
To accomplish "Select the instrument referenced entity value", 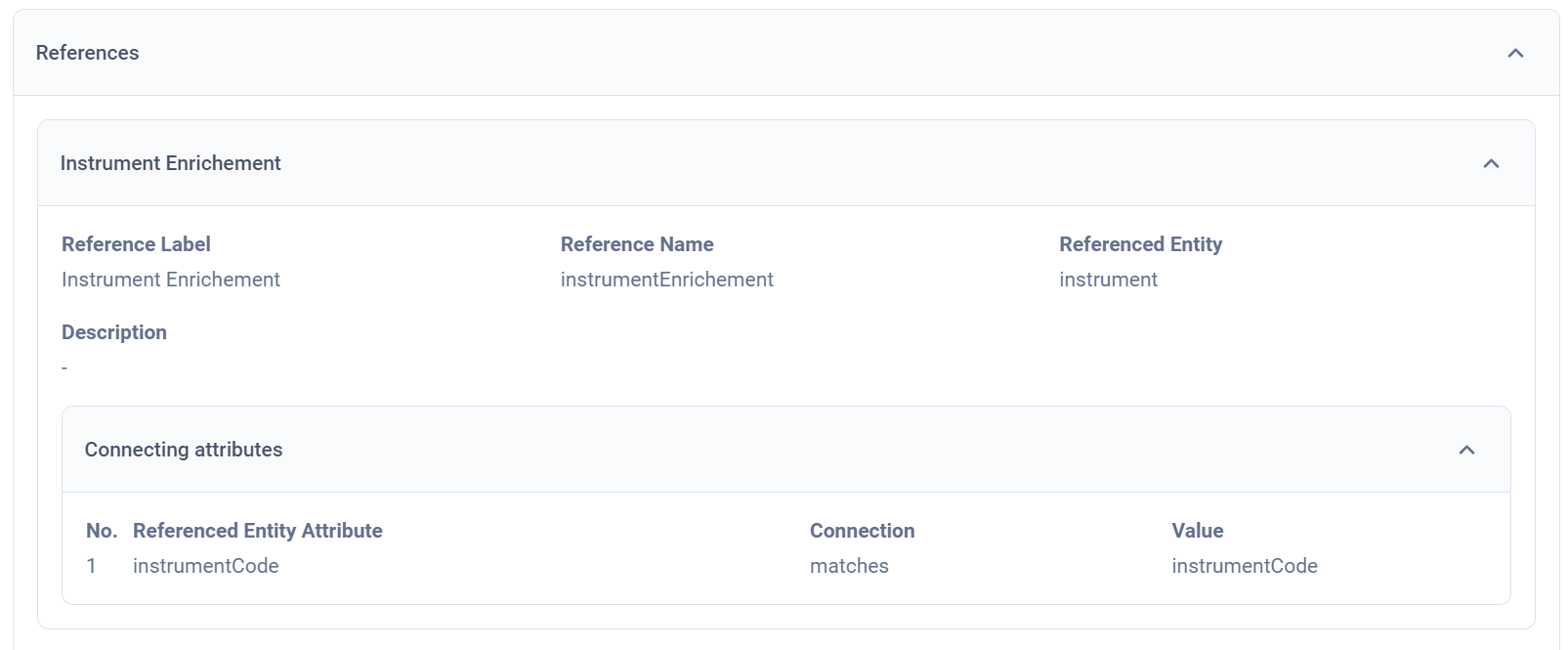I will coord(1108,280).
